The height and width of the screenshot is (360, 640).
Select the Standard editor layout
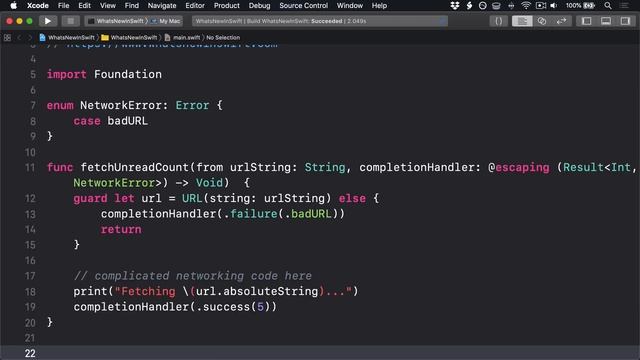tap(522, 21)
